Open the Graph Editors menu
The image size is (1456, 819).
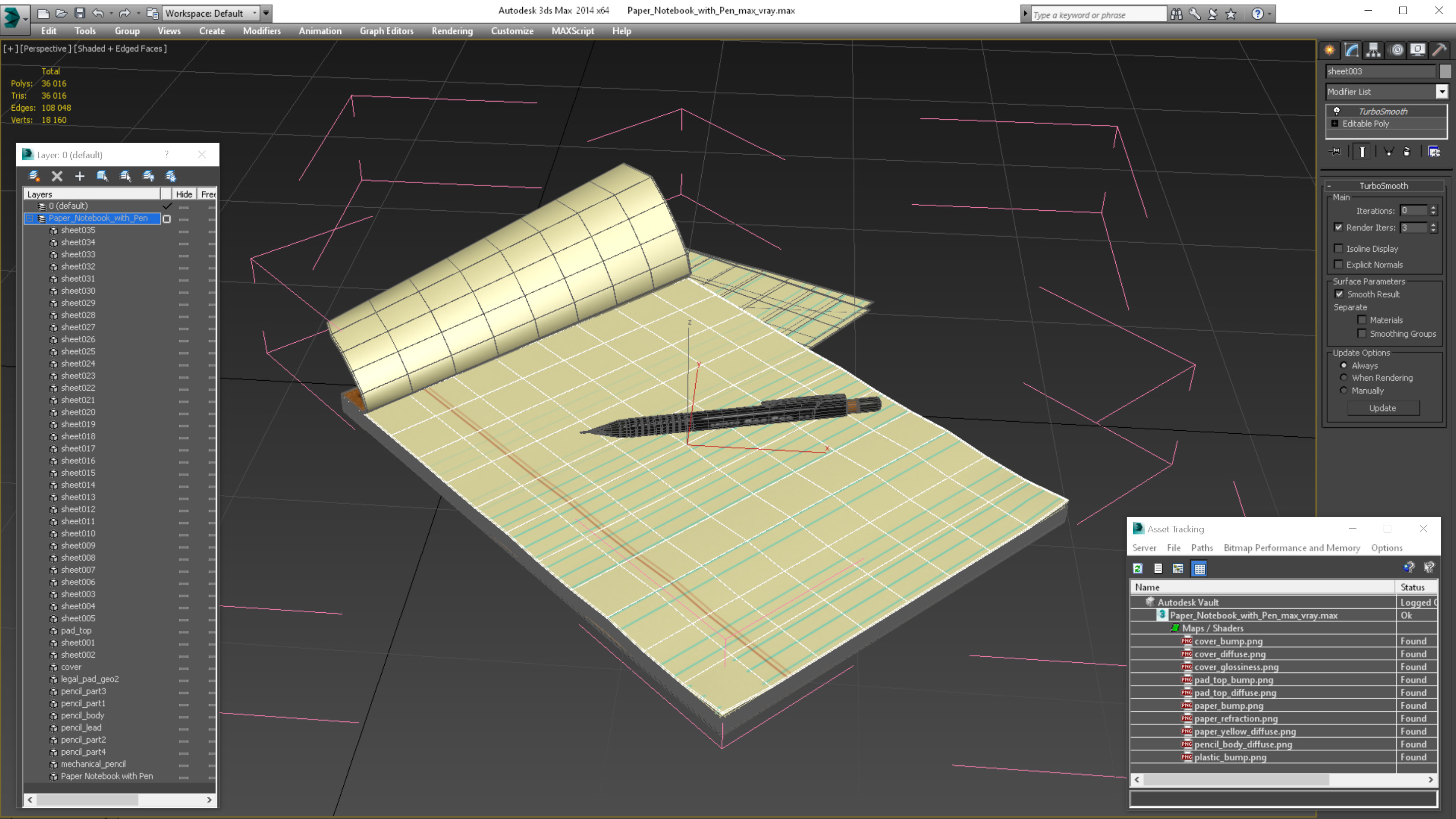[387, 31]
